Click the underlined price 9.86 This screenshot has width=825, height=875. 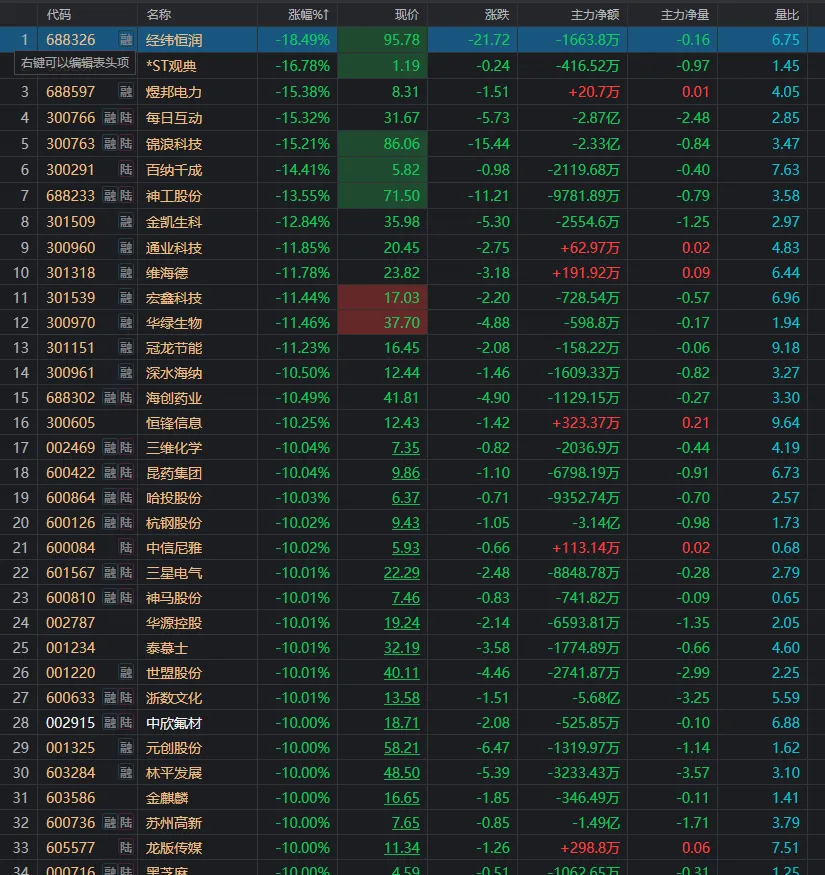pyautogui.click(x=405, y=473)
